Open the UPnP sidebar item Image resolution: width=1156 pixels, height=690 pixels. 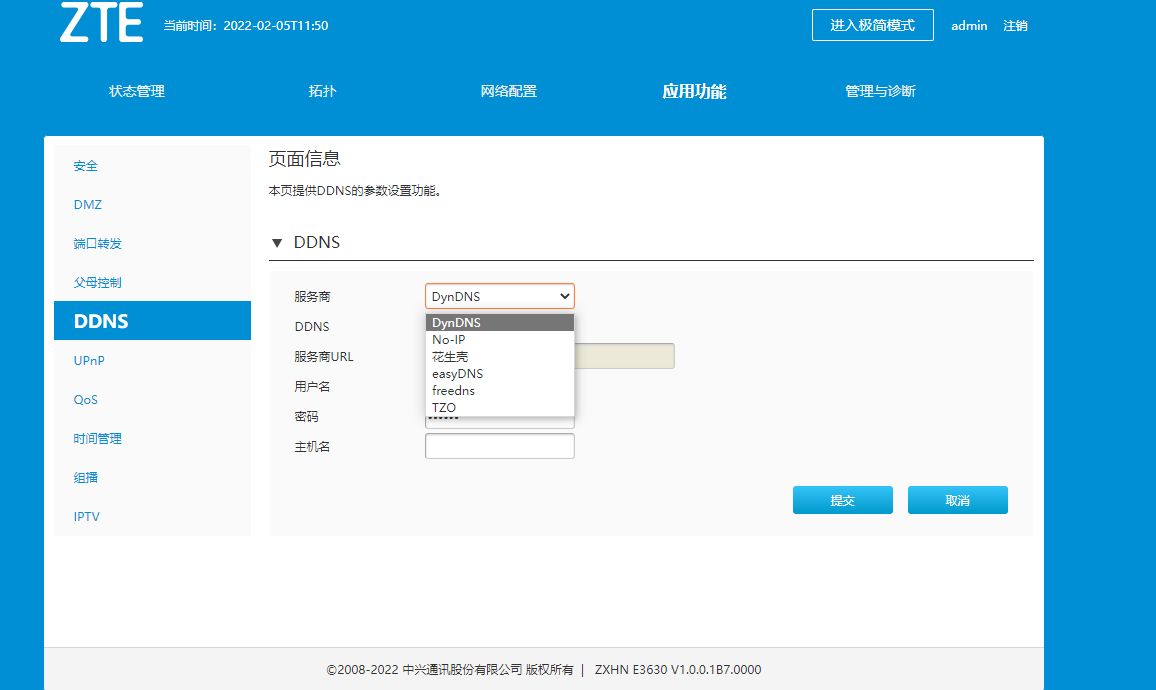point(89,361)
